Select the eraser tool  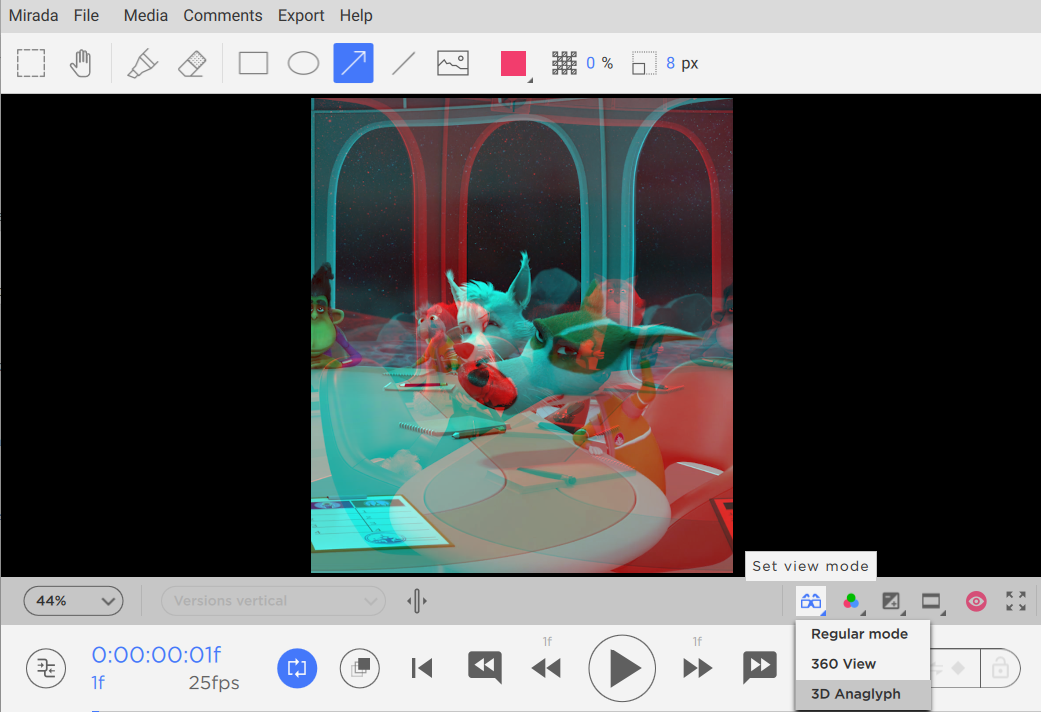193,64
